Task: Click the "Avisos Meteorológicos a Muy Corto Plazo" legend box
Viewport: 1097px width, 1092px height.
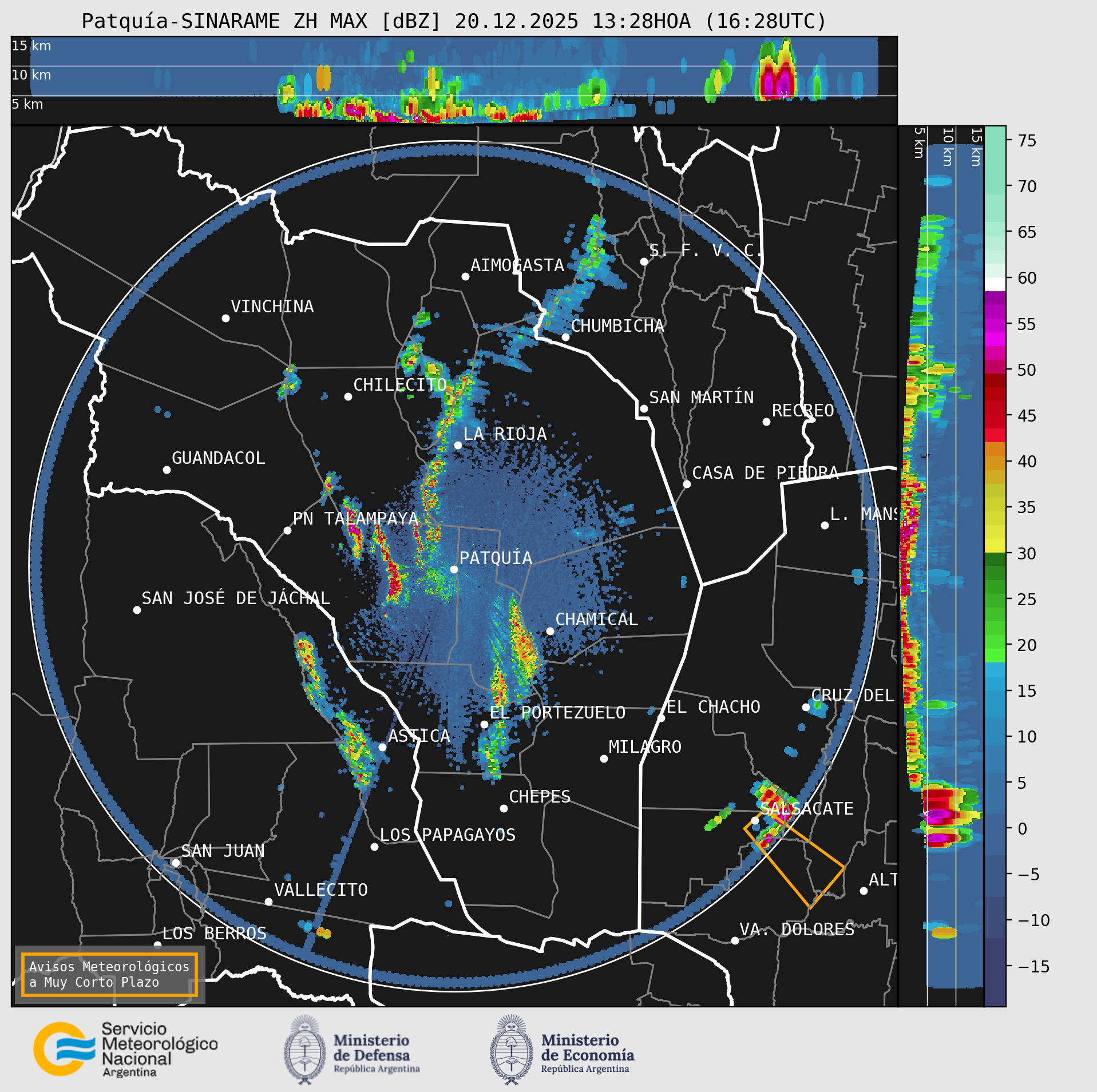Action: (x=109, y=974)
